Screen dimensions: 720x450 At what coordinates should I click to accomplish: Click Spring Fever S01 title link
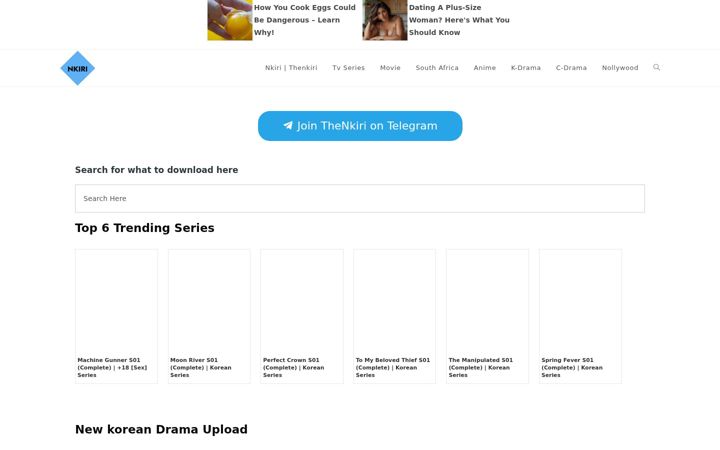pos(572,367)
